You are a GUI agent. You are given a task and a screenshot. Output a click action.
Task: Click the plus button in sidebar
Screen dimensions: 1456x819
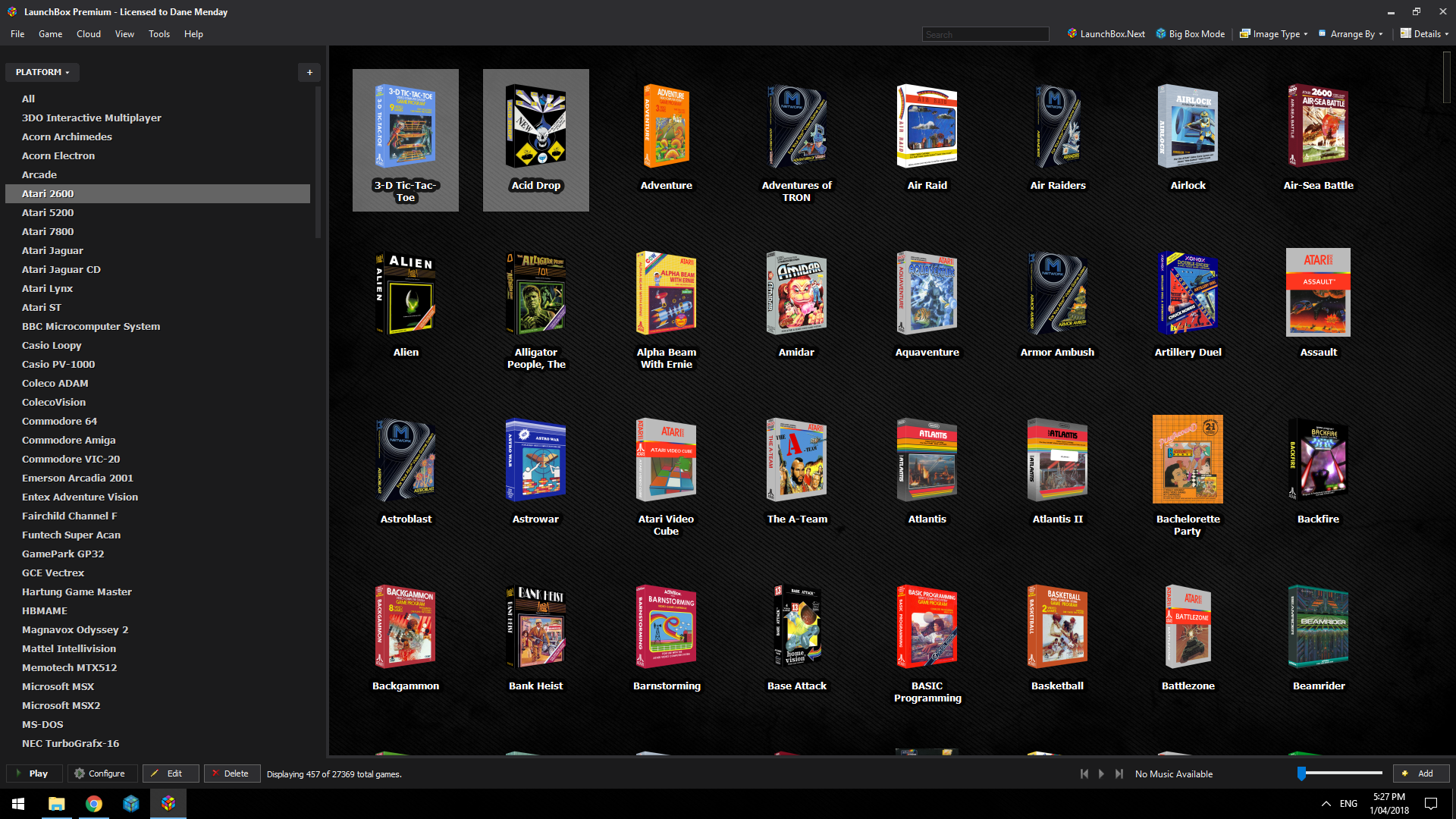coord(309,72)
